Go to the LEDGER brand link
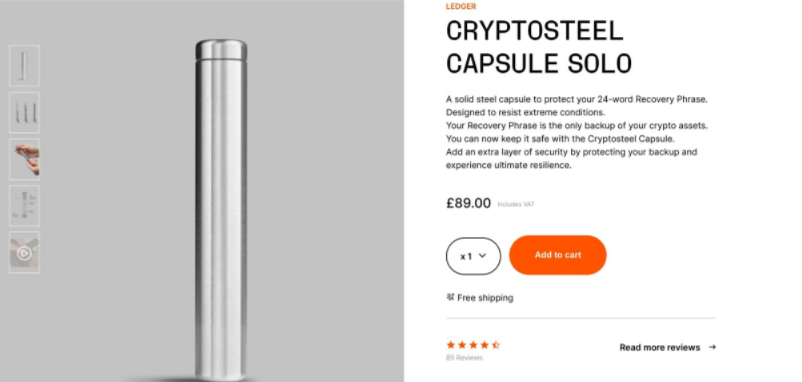The image size is (802, 382). coord(461,6)
